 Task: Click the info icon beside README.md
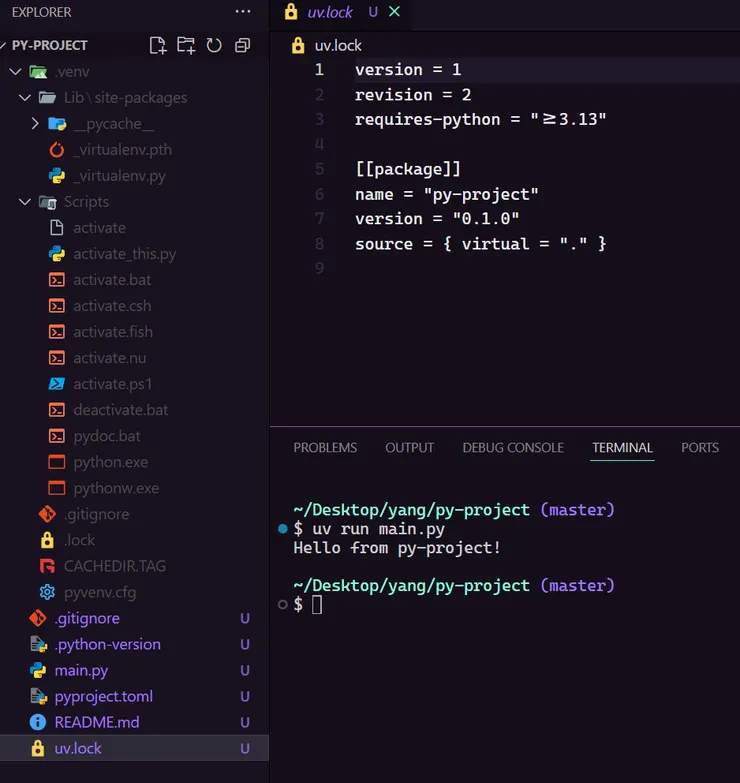tap(38, 722)
